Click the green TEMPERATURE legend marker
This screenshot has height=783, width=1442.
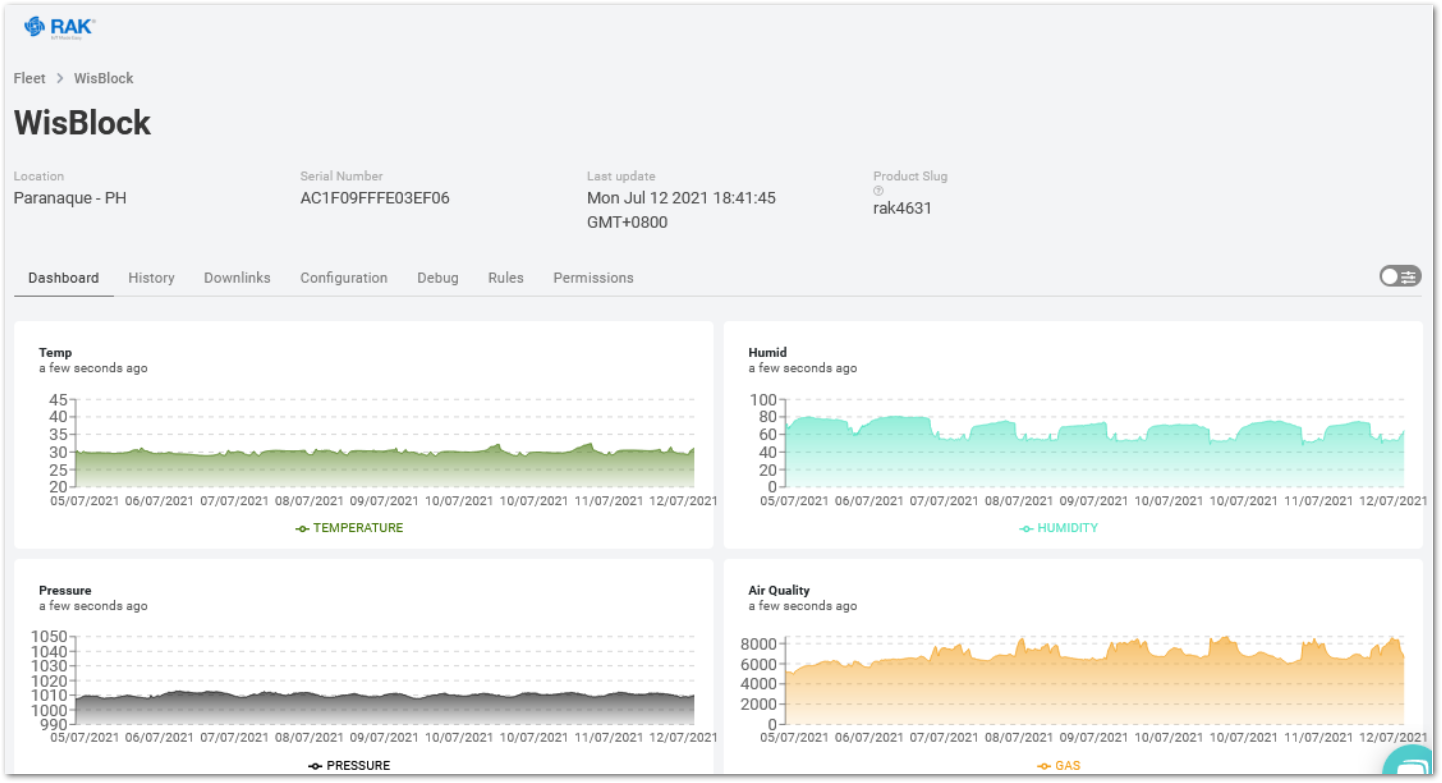point(301,528)
